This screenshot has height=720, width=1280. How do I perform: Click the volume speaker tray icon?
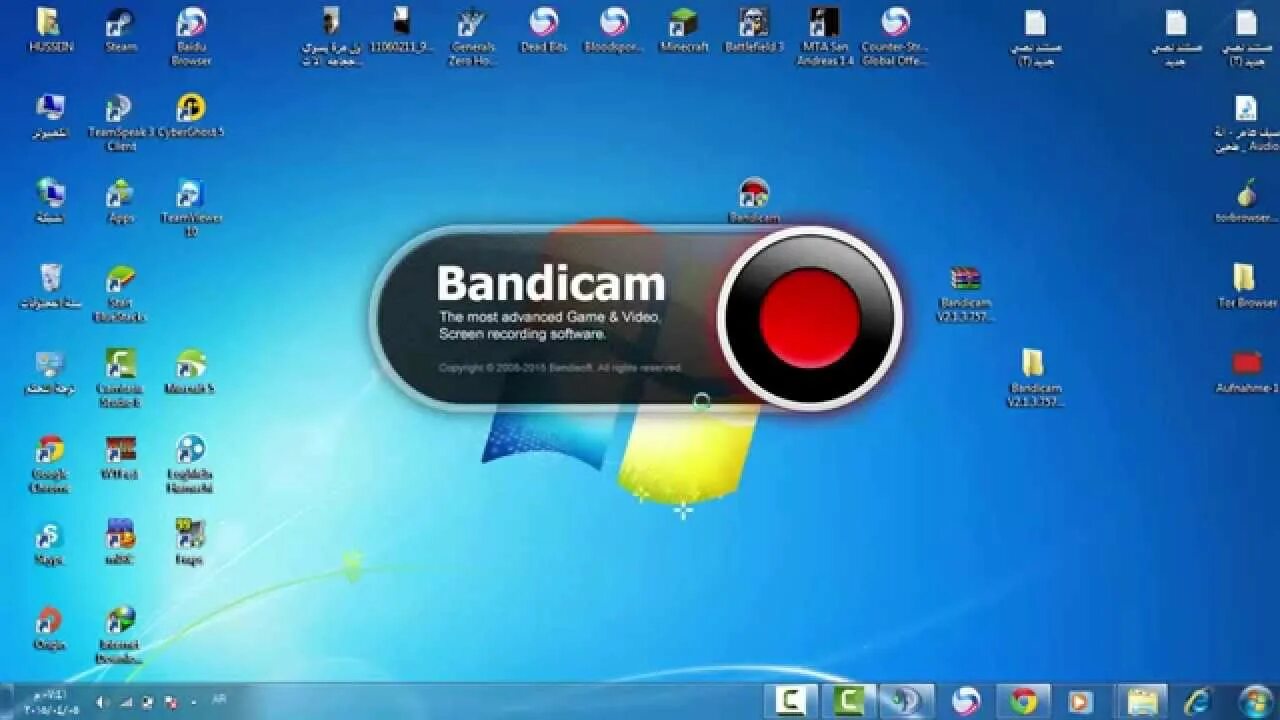(x=103, y=702)
